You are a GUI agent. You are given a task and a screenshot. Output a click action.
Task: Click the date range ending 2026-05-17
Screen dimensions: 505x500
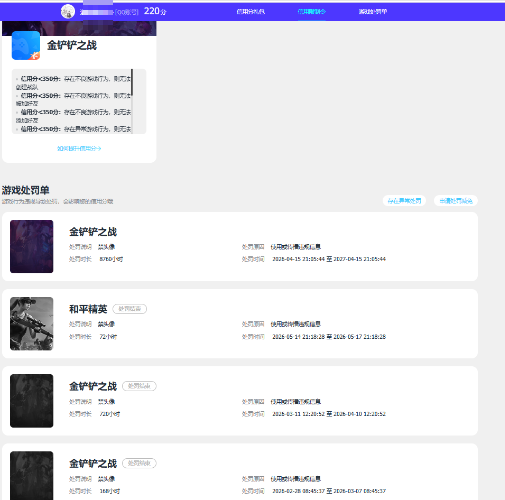point(329,337)
